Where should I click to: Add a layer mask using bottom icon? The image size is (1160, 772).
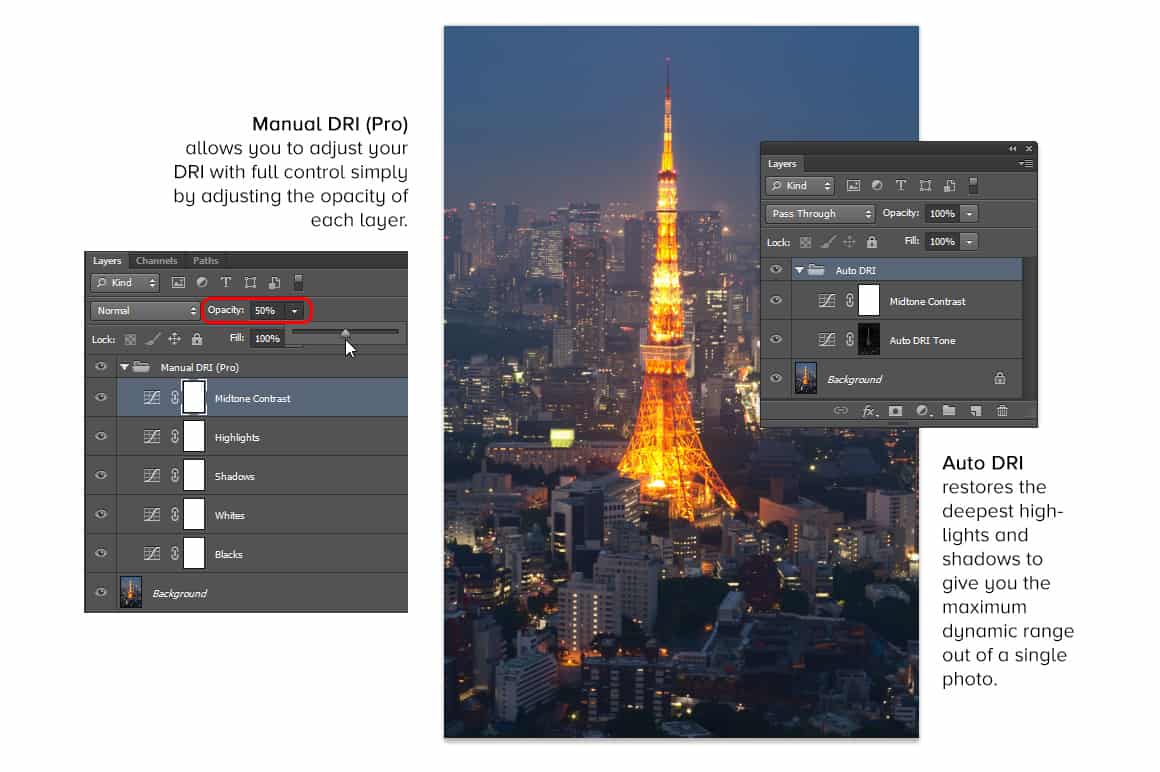(895, 411)
